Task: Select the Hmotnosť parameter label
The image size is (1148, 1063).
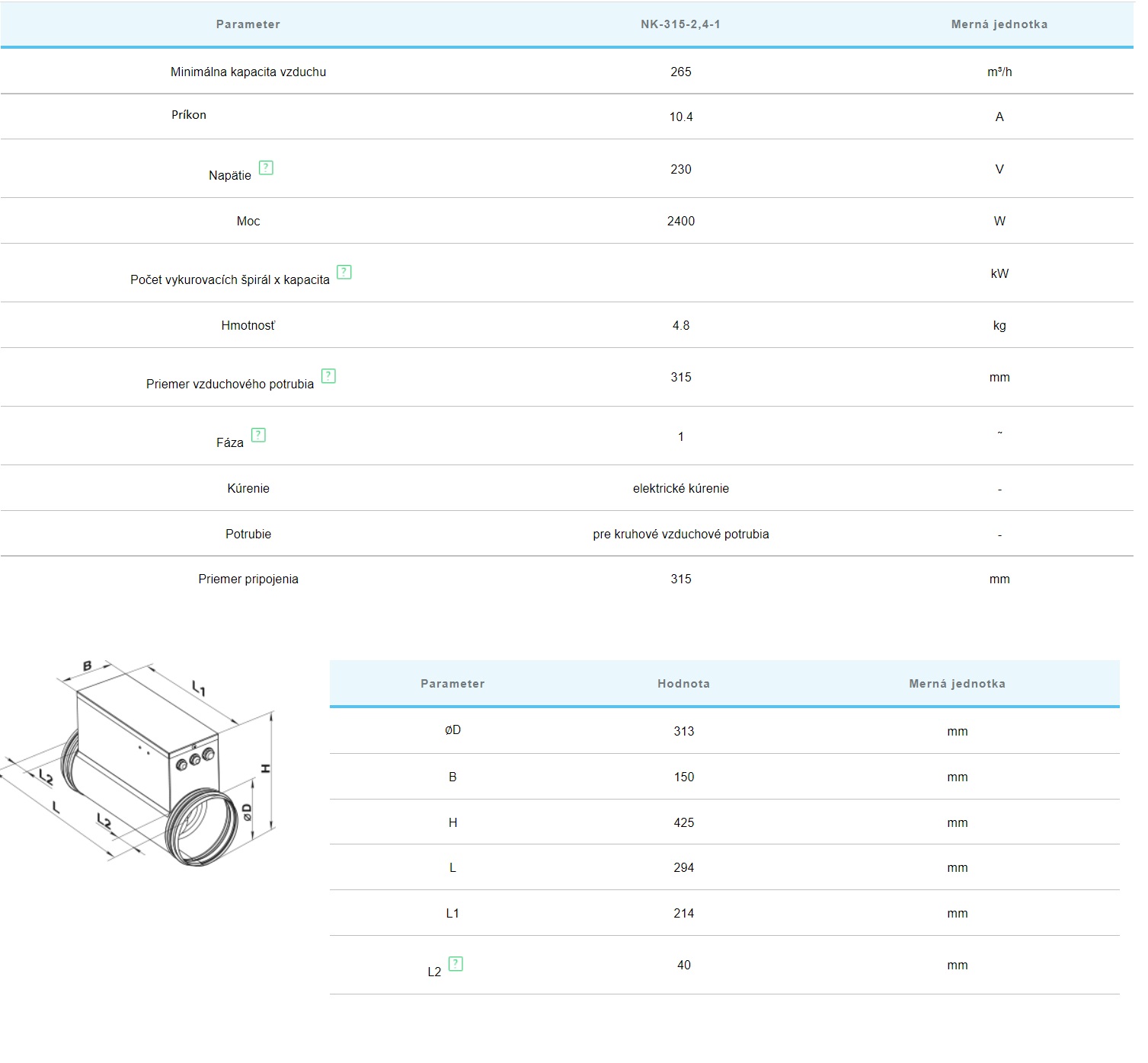Action: [x=248, y=325]
